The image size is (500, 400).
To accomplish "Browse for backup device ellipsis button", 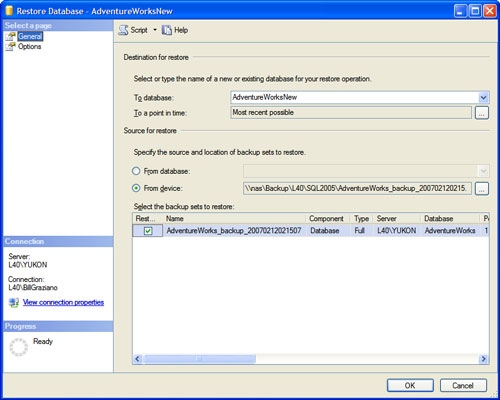I will tap(481, 189).
